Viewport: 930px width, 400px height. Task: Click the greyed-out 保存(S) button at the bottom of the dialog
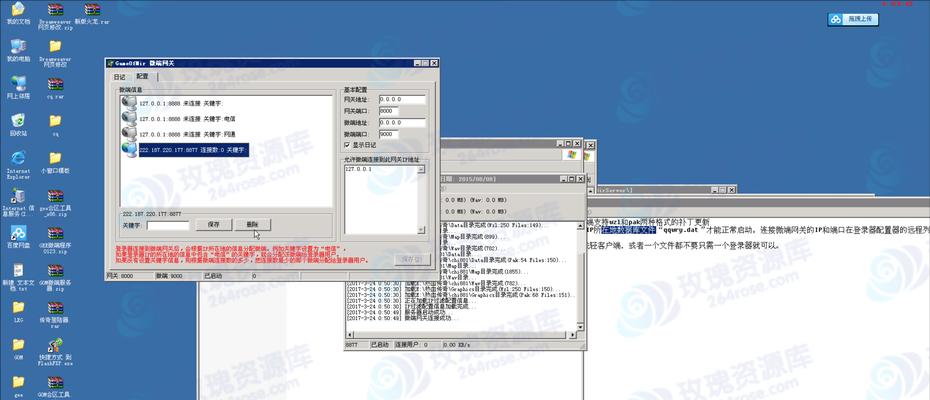pos(410,259)
